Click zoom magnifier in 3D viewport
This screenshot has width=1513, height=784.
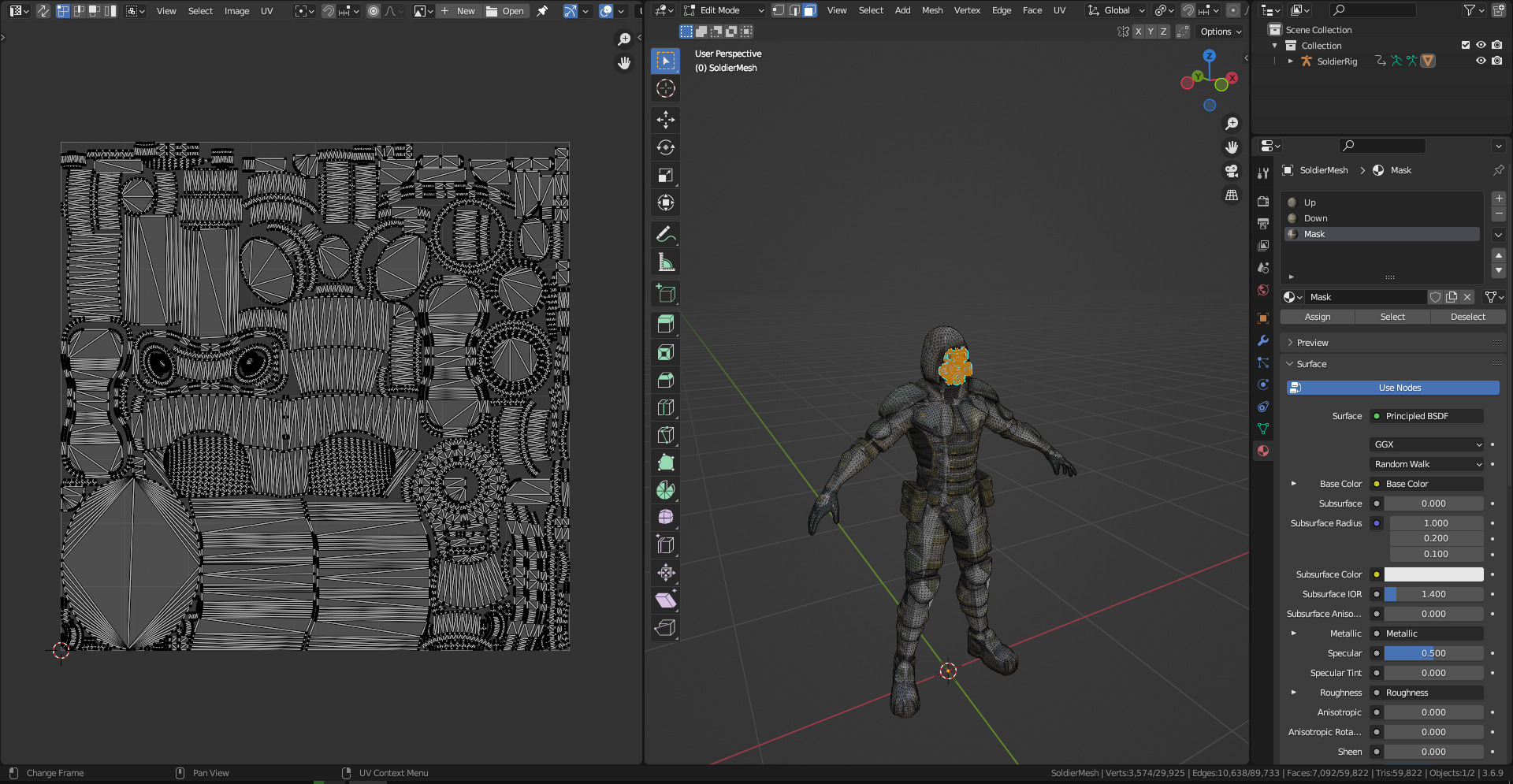pyautogui.click(x=1232, y=124)
